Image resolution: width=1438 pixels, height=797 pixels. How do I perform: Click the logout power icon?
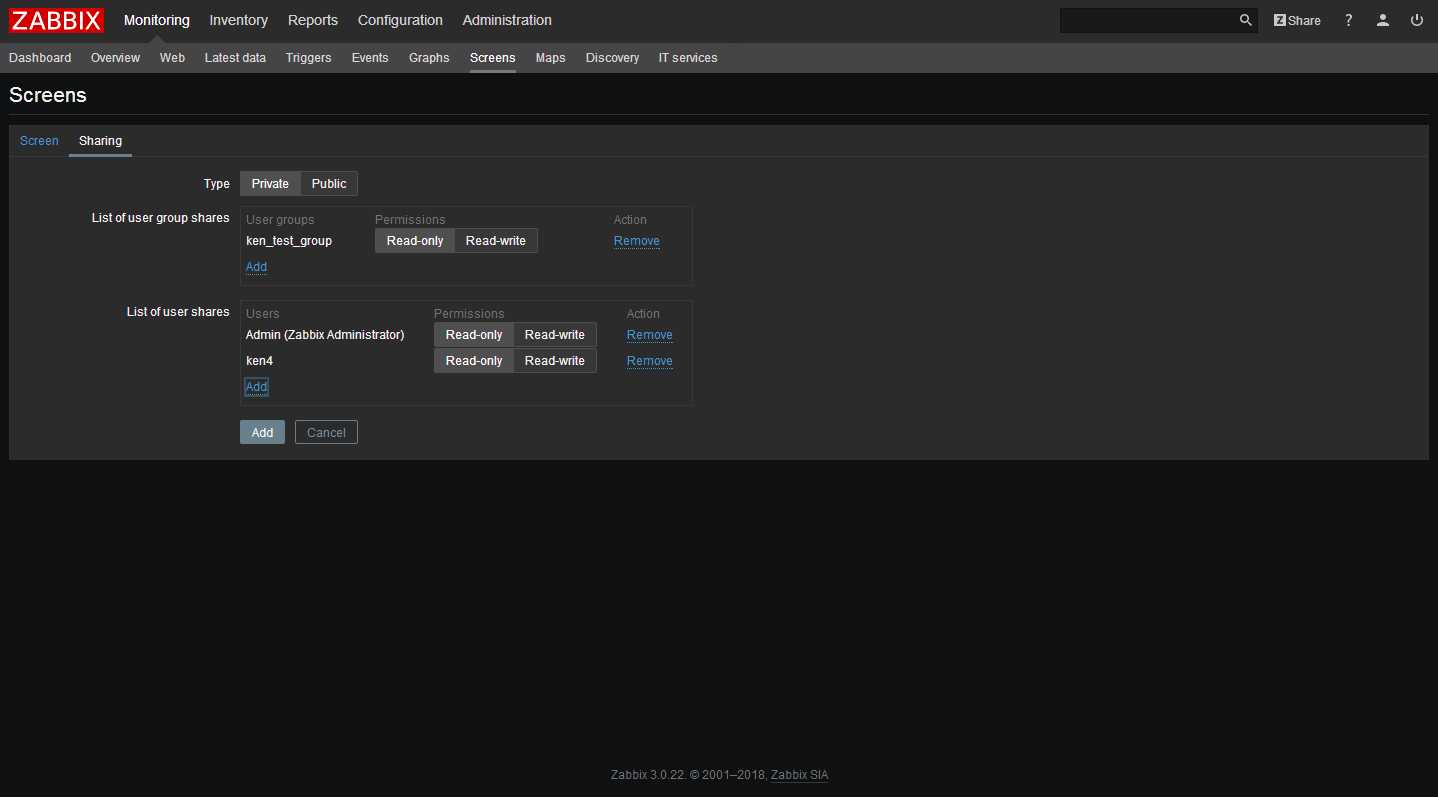[1416, 20]
